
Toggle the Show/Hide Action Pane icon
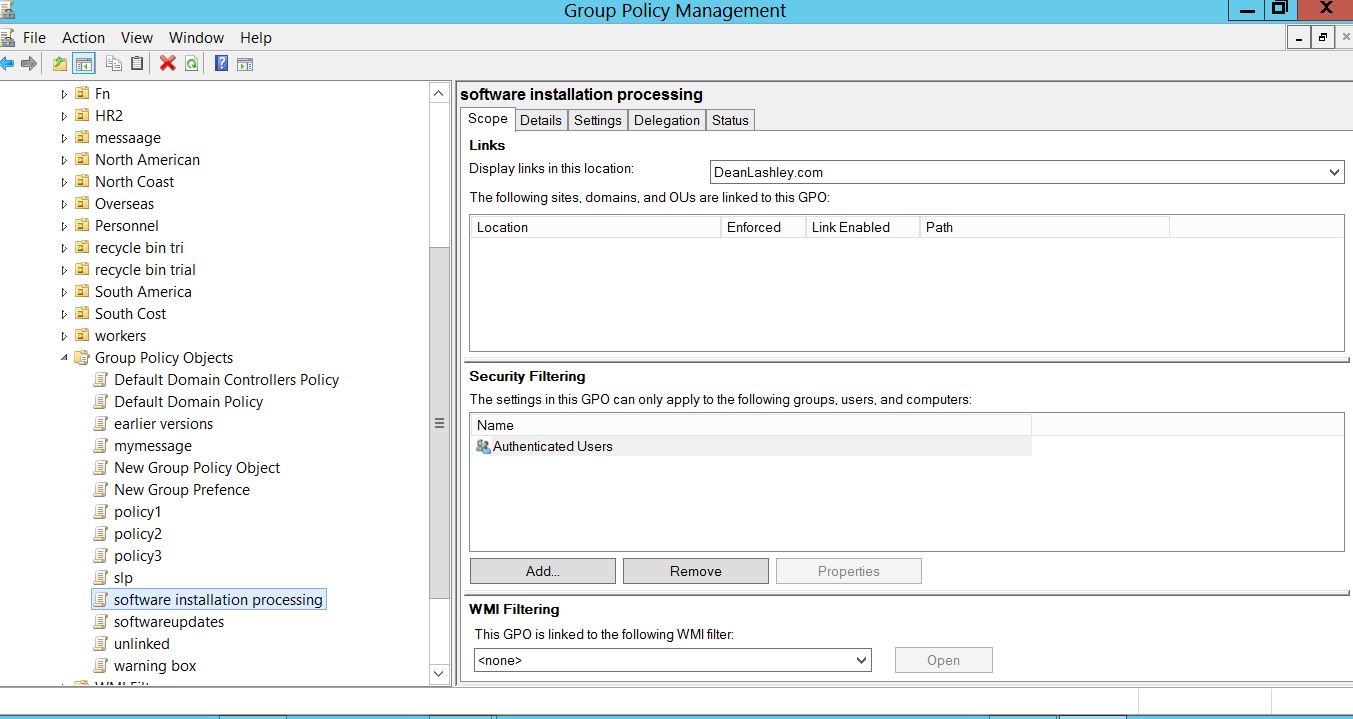[x=245, y=64]
